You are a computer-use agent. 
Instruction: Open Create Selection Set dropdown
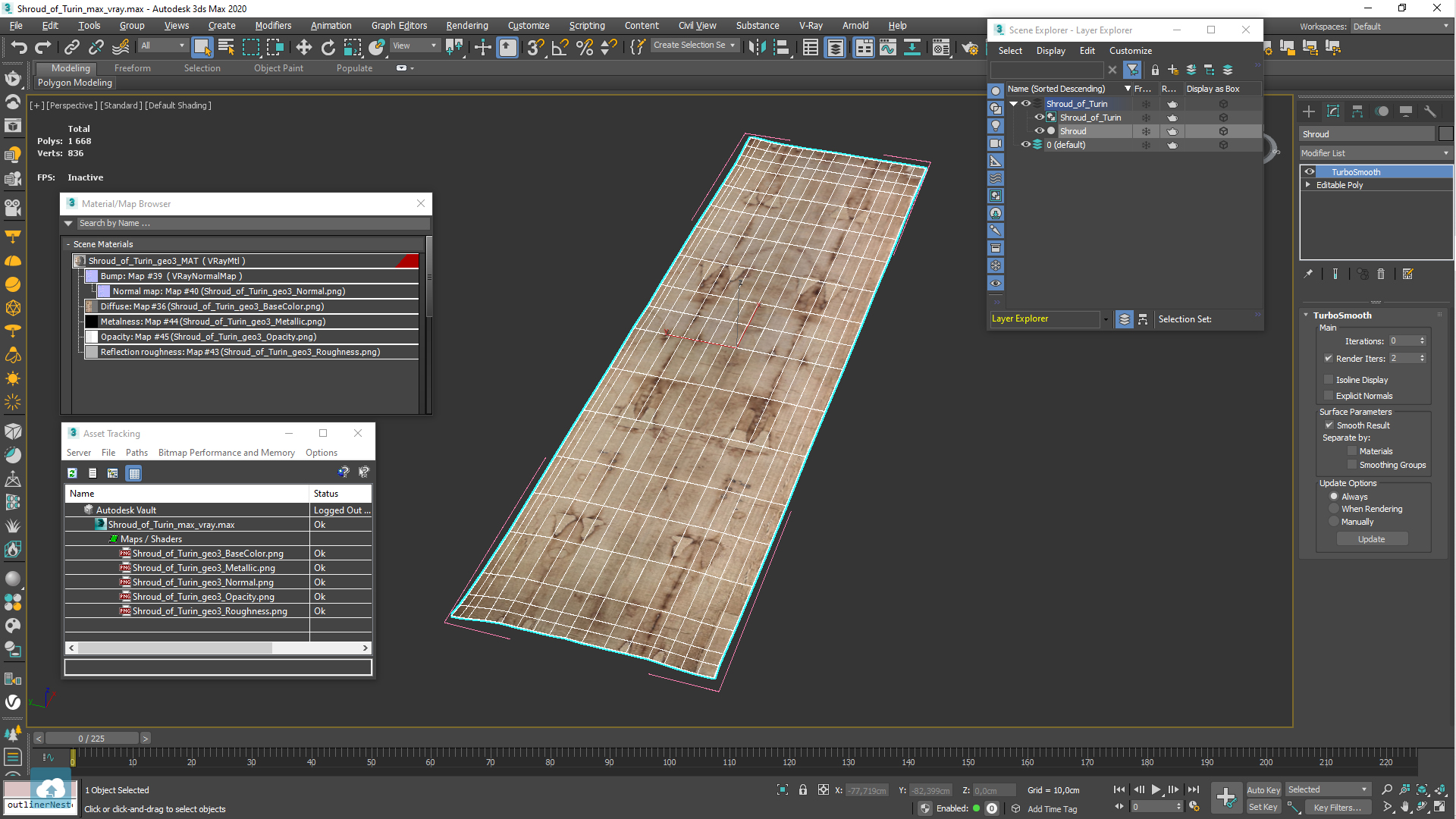tap(694, 45)
